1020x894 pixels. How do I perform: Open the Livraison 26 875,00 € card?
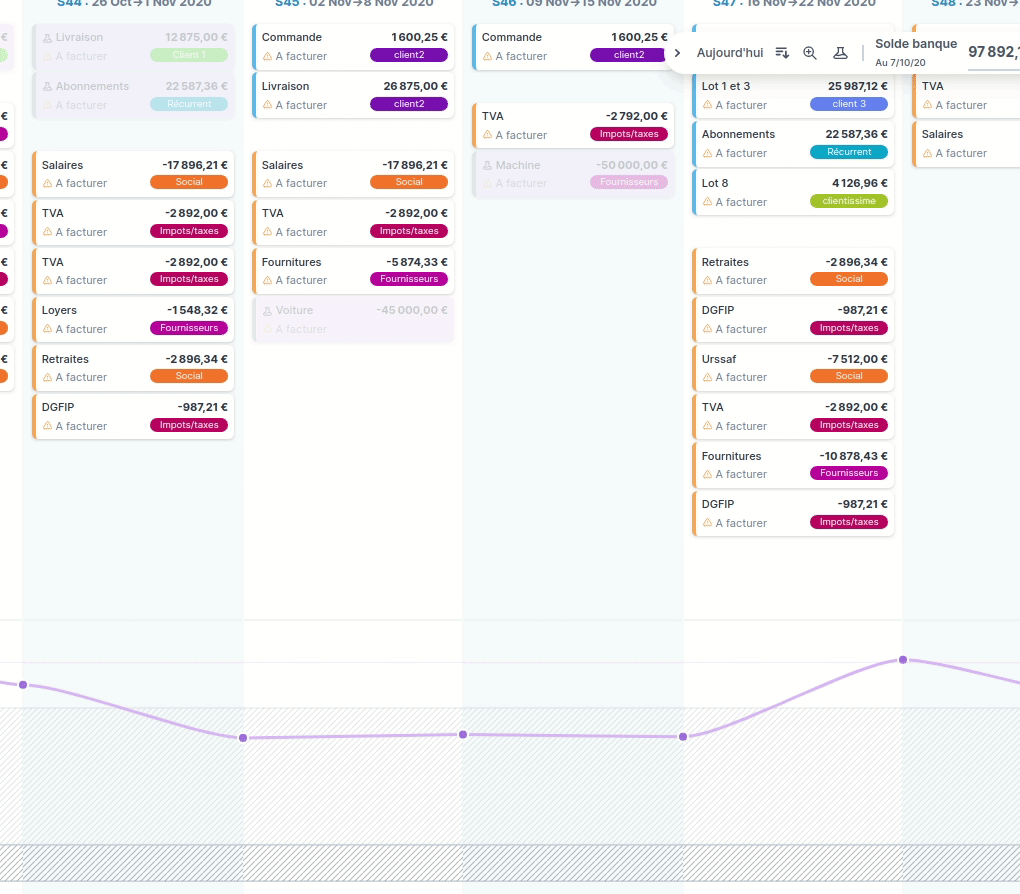point(352,95)
